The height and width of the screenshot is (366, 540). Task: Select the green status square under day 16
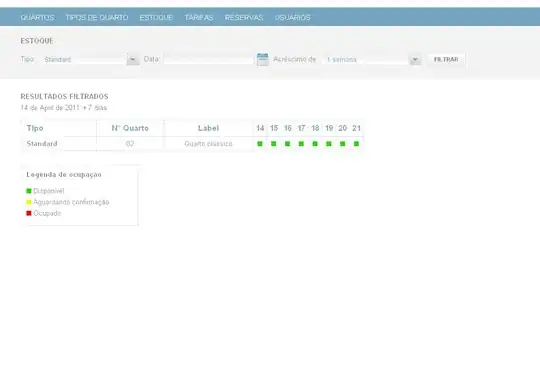288,144
